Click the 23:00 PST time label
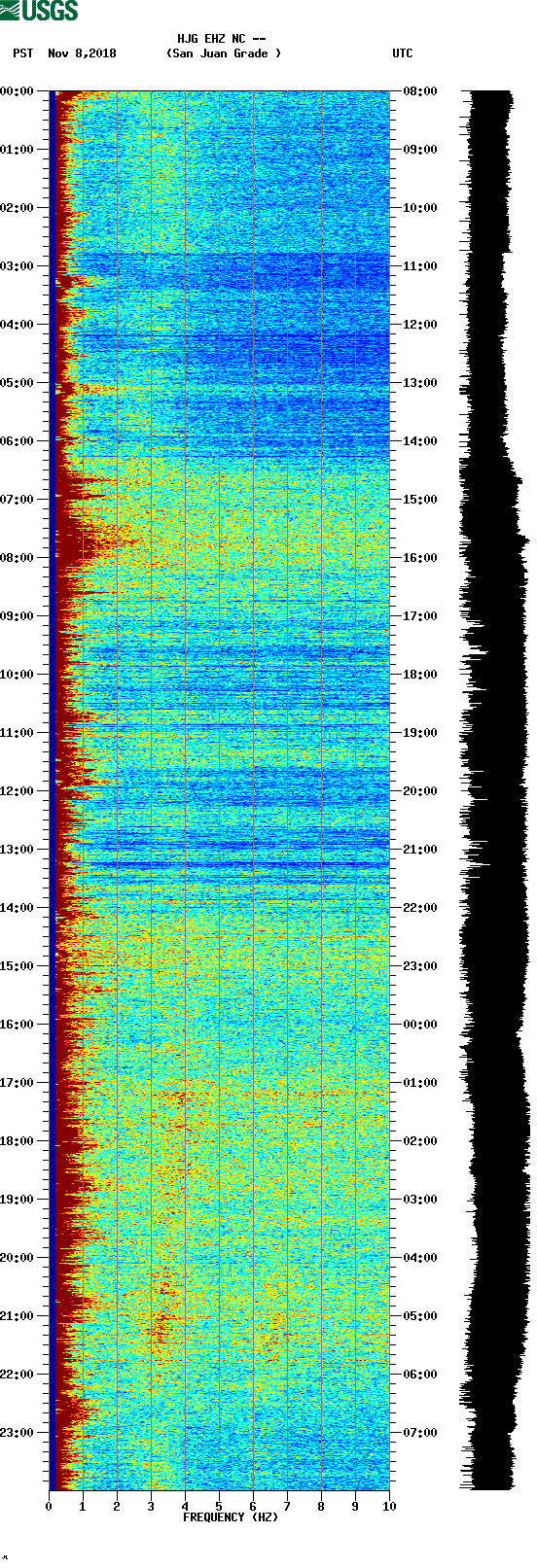Viewport: 537px width, 1568px height. pos(18,1433)
